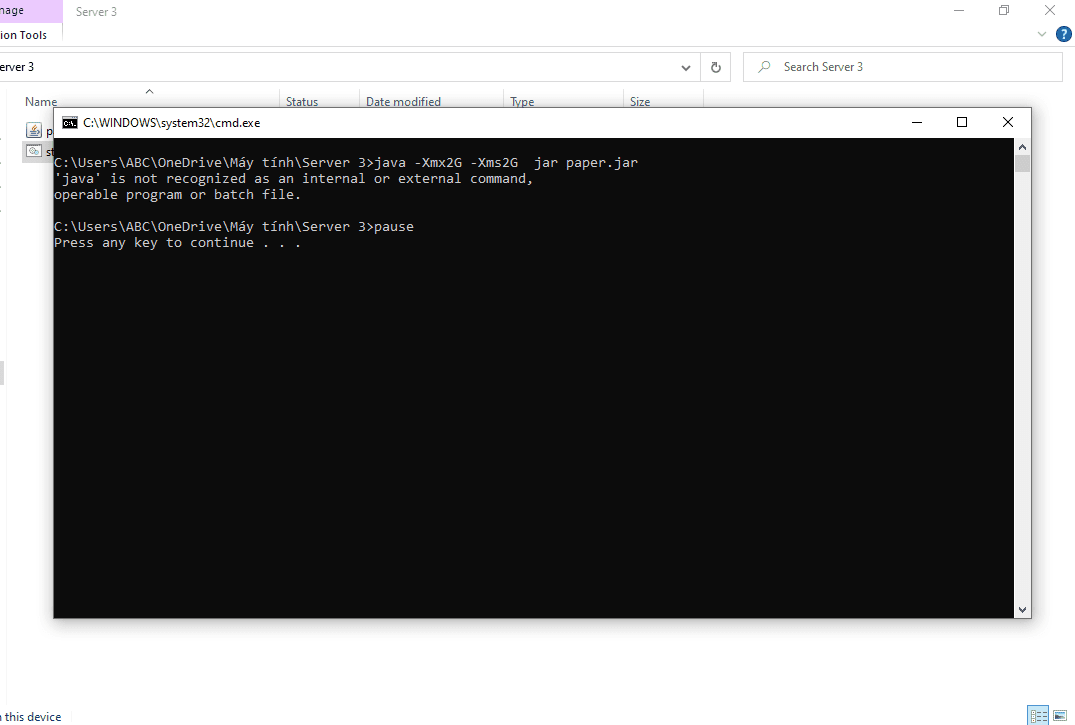
Task: Select the batch file icon in file list
Action: 34,151
